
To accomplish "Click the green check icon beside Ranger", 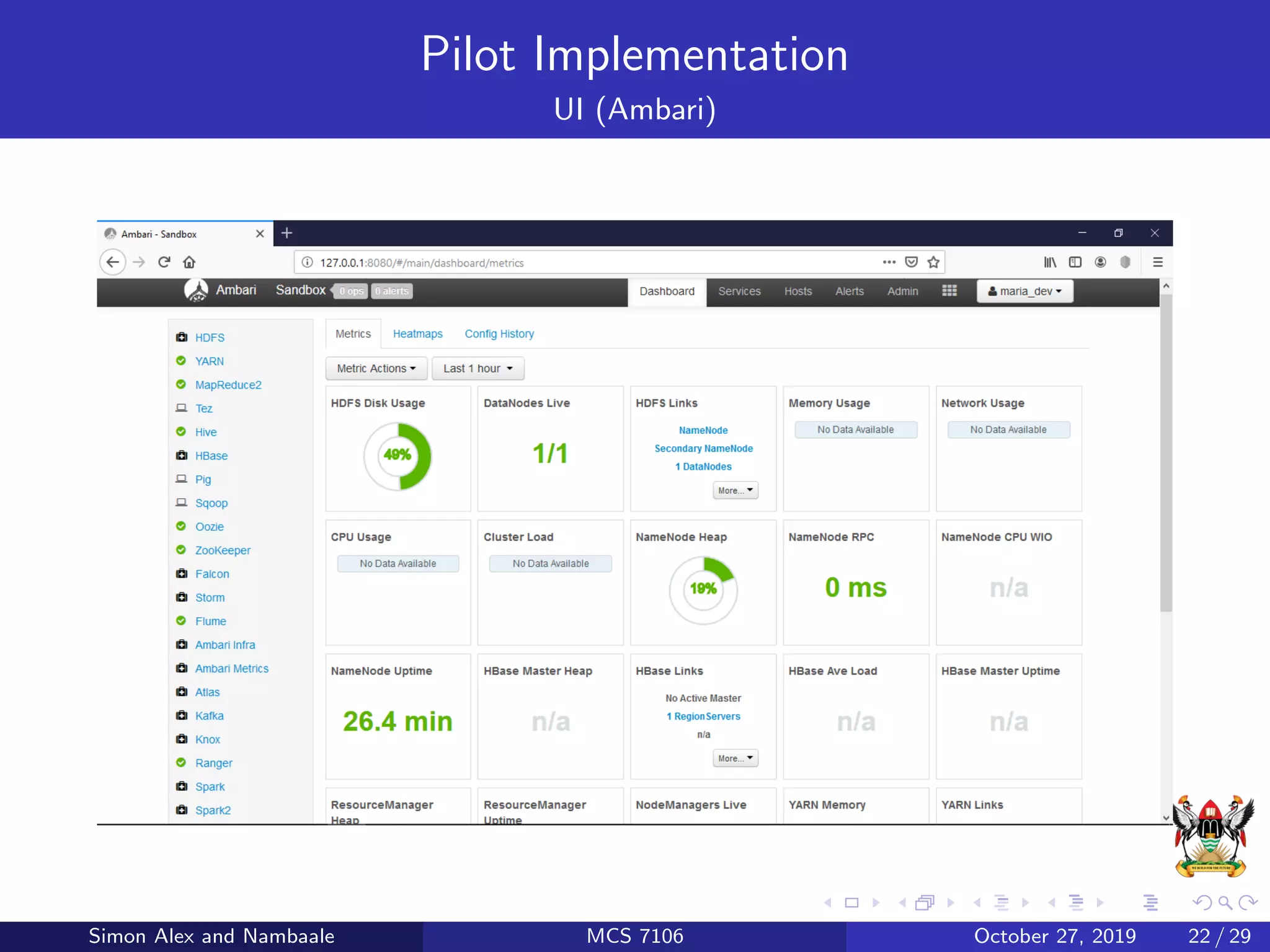I will (181, 762).
